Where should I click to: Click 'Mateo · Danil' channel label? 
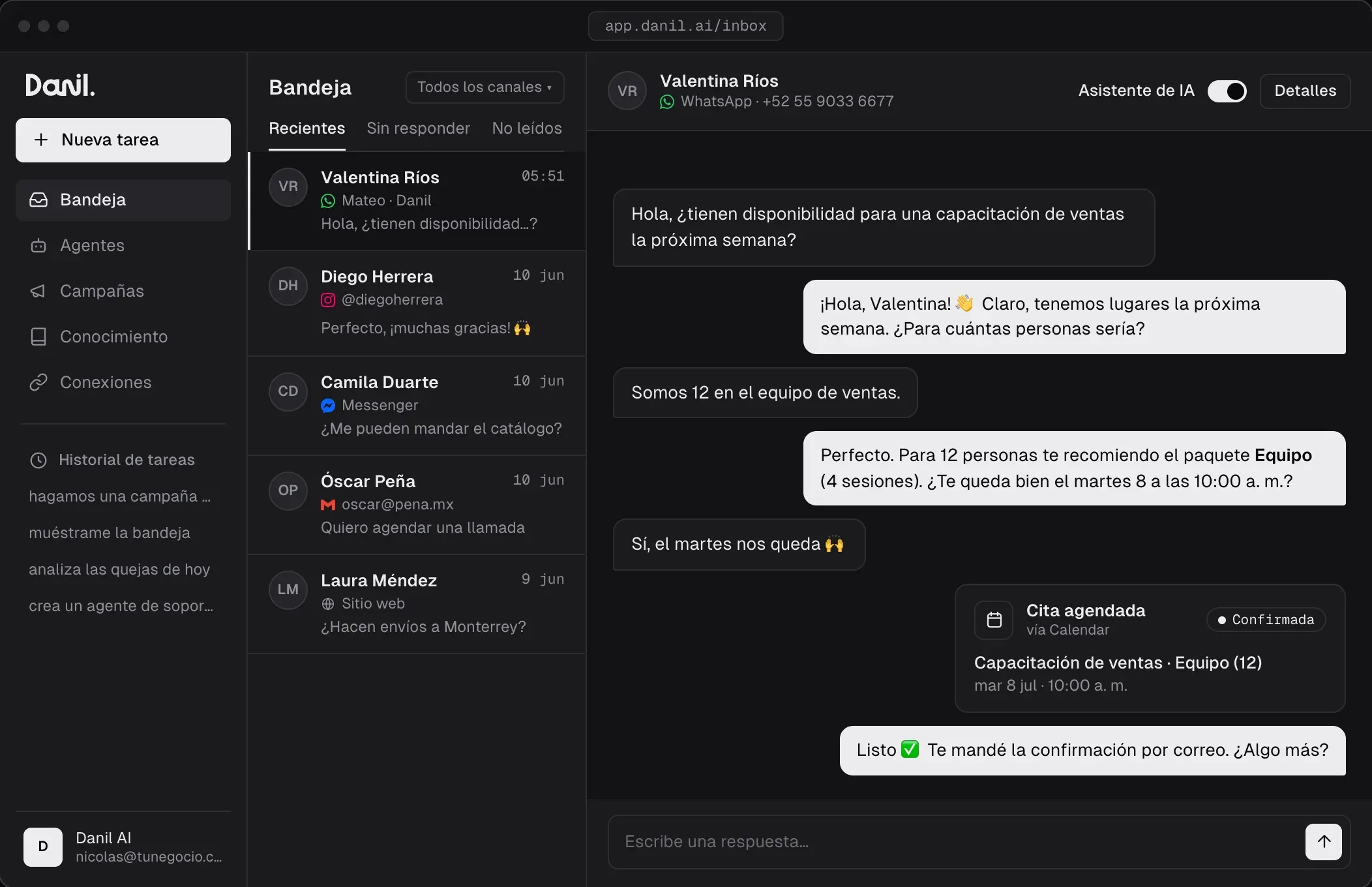pos(386,201)
